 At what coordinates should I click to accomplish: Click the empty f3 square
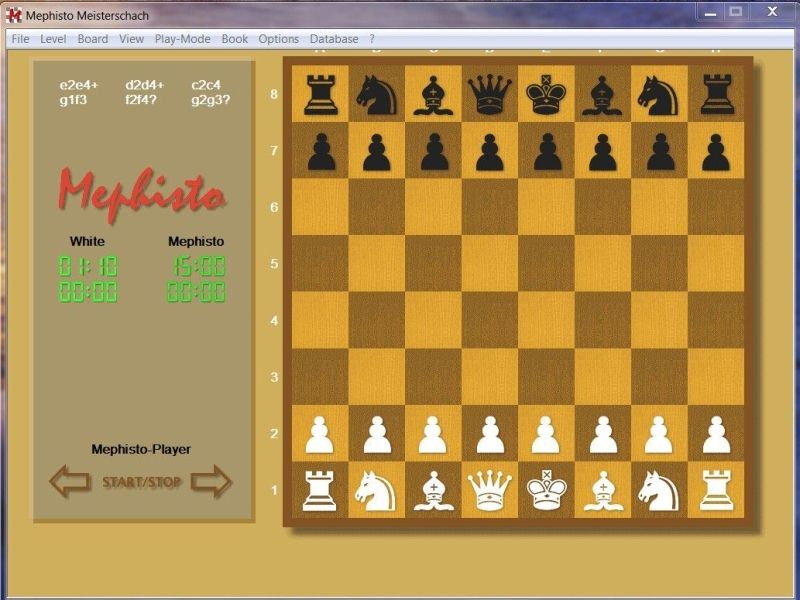pyautogui.click(x=603, y=377)
